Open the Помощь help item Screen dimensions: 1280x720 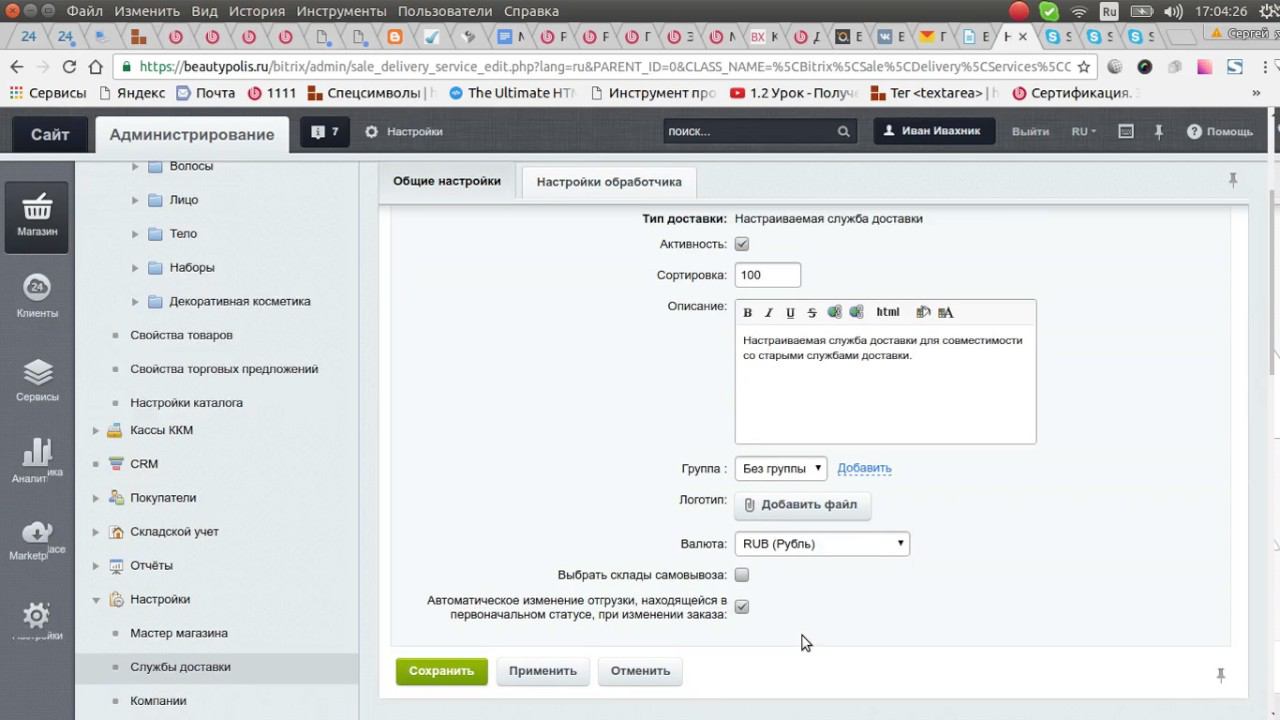pos(1220,131)
